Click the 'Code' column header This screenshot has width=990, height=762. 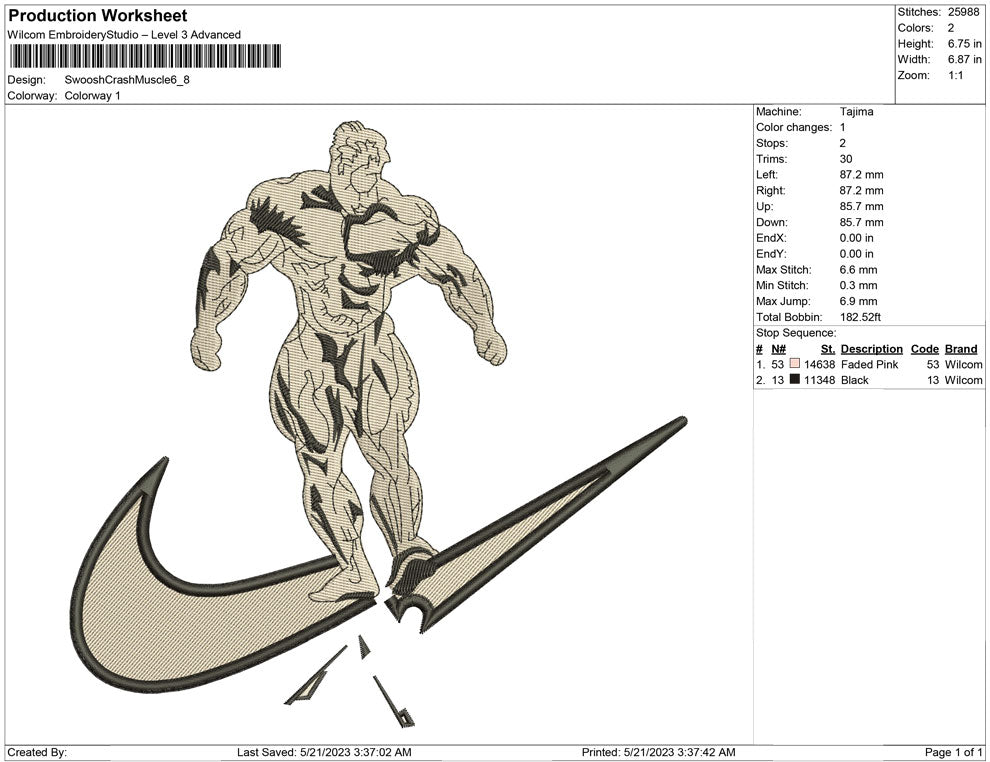[924, 349]
